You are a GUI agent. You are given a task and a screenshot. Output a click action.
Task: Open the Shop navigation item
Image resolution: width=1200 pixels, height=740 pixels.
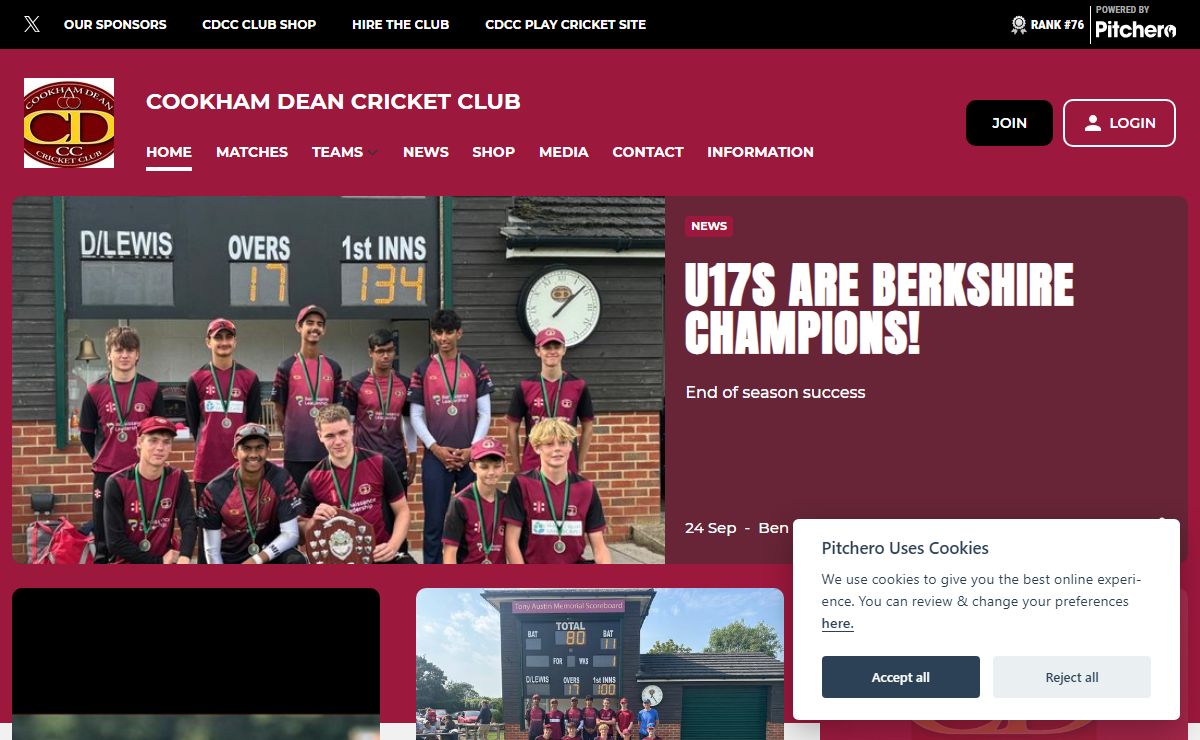[494, 152]
